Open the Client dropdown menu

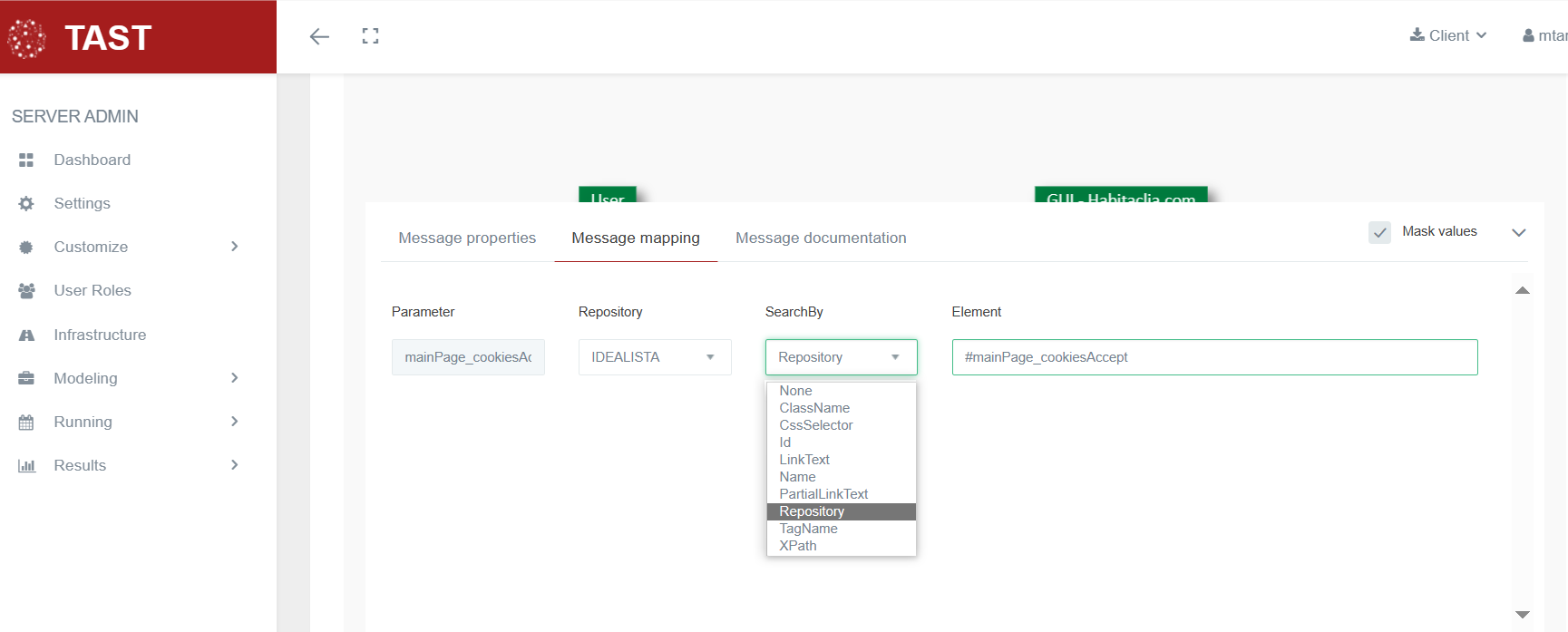tap(1448, 35)
